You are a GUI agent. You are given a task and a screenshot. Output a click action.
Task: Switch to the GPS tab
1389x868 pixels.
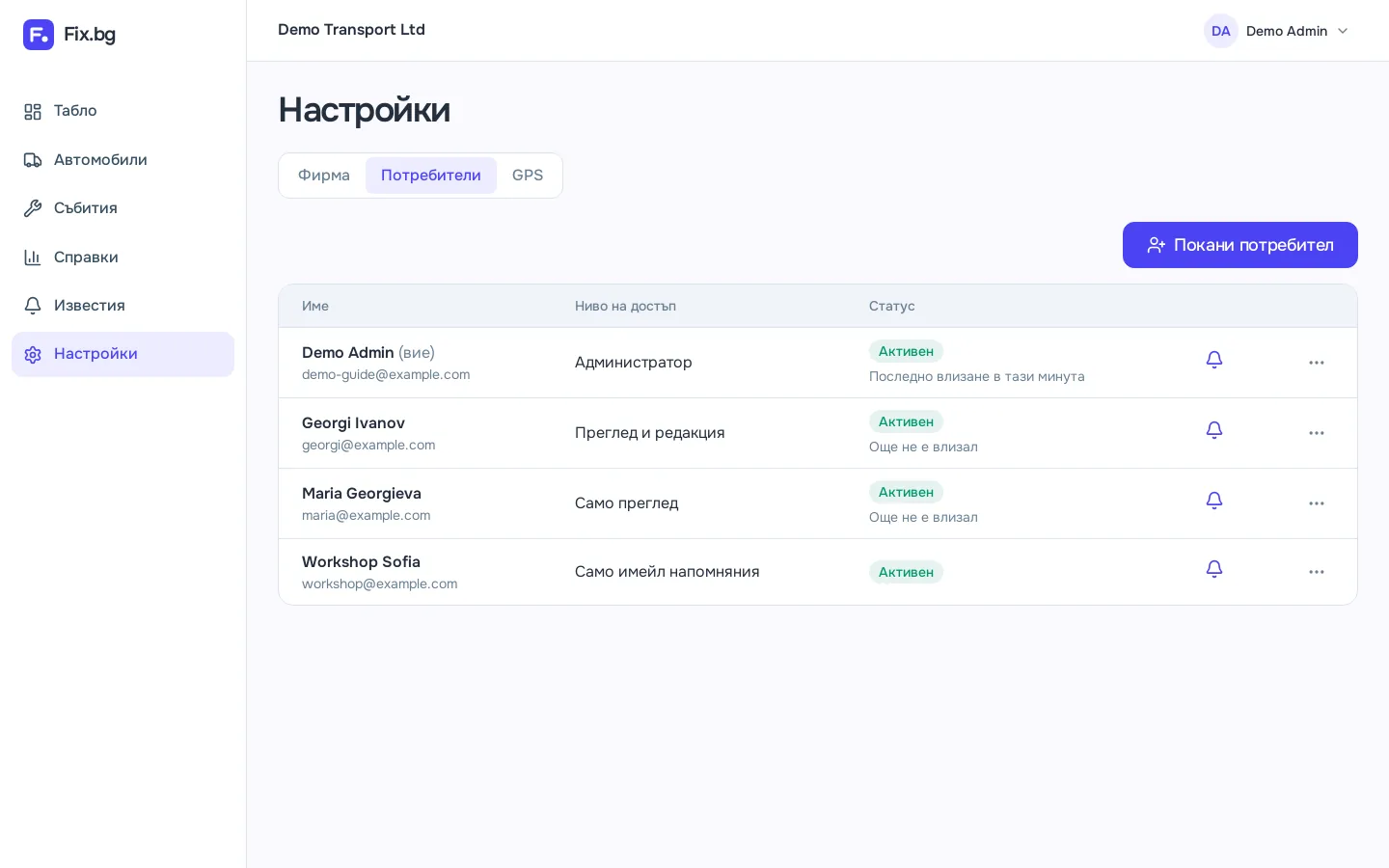pos(528,176)
